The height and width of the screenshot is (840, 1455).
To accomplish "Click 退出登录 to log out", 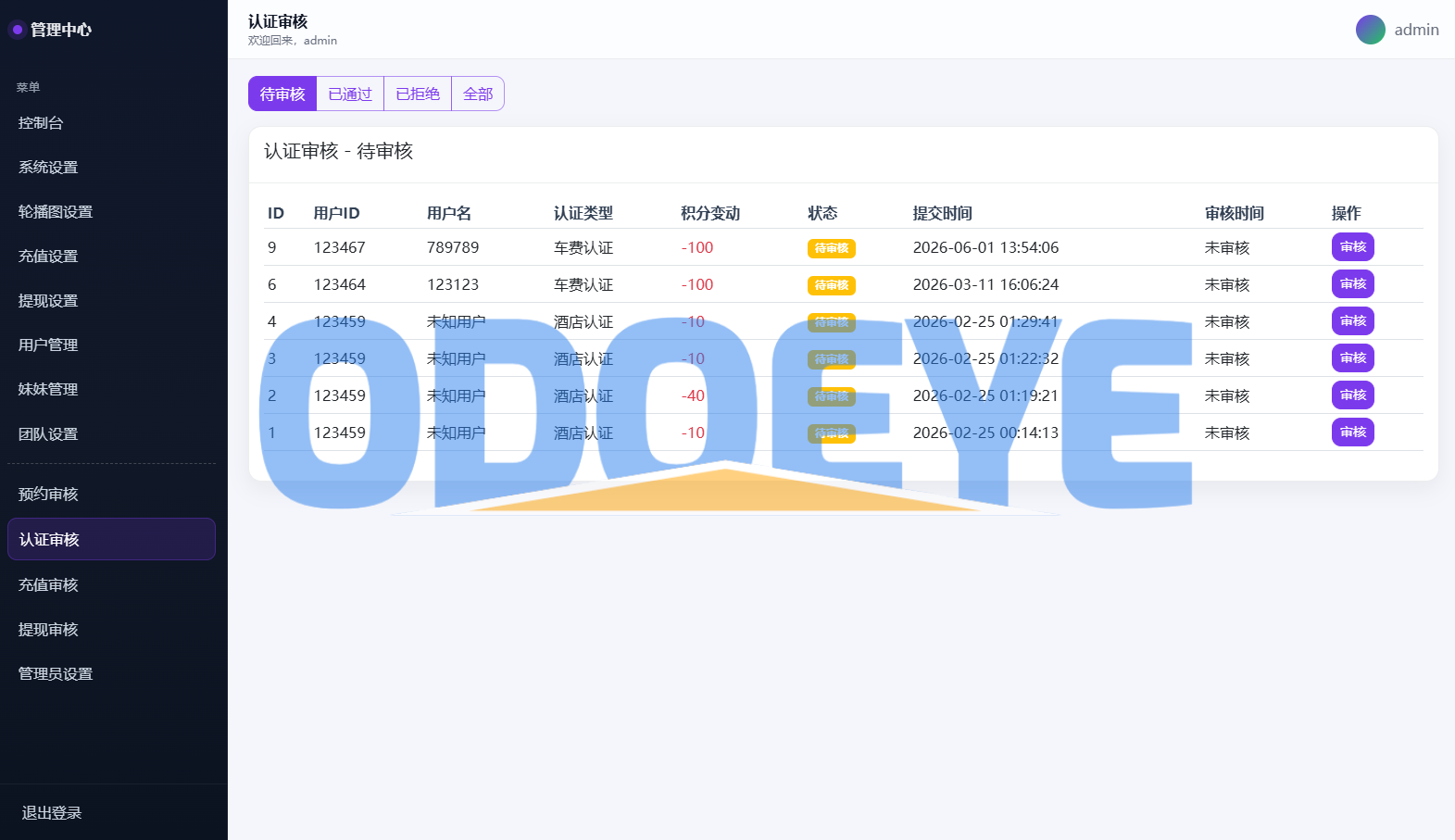I will 52,813.
